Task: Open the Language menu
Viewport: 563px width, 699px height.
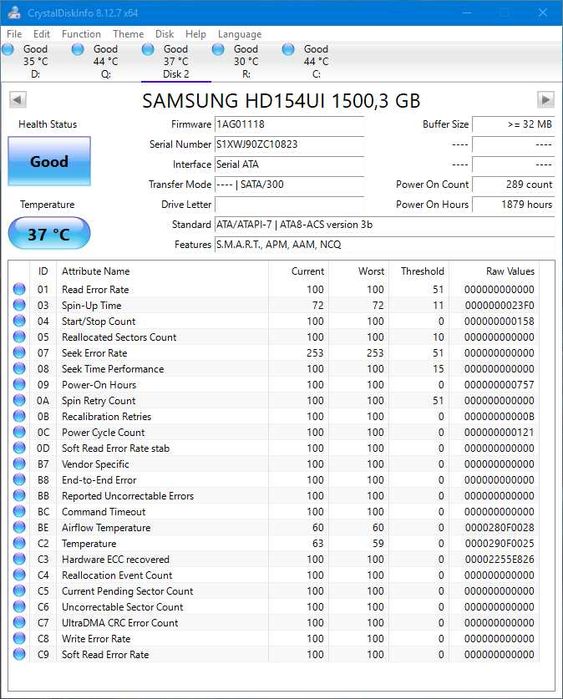Action: click(x=240, y=34)
